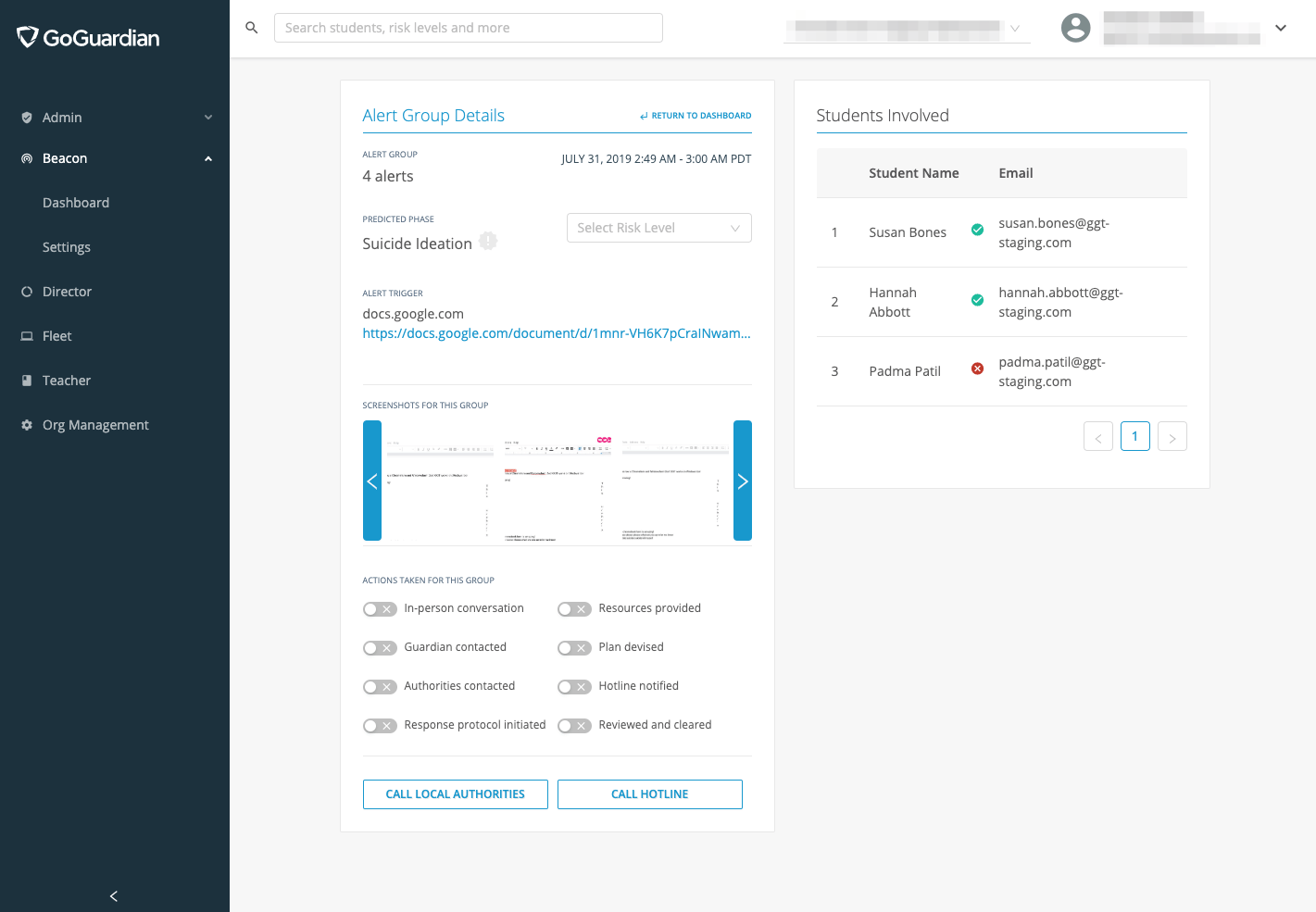Image resolution: width=1316 pixels, height=912 pixels.
Task: Click Hannah Abbott green status check icon
Action: coord(977,300)
